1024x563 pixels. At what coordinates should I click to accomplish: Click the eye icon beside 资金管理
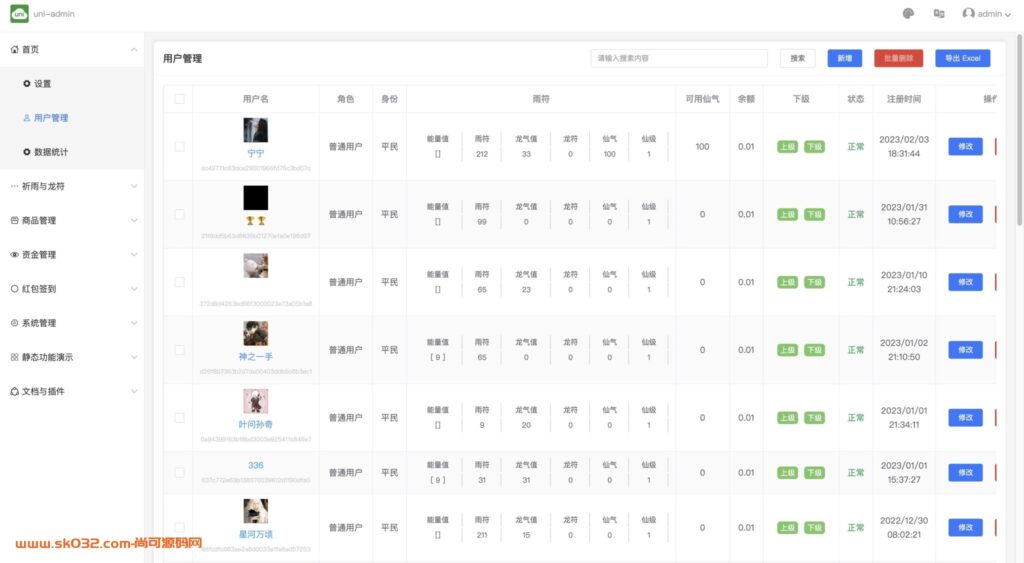[14, 255]
